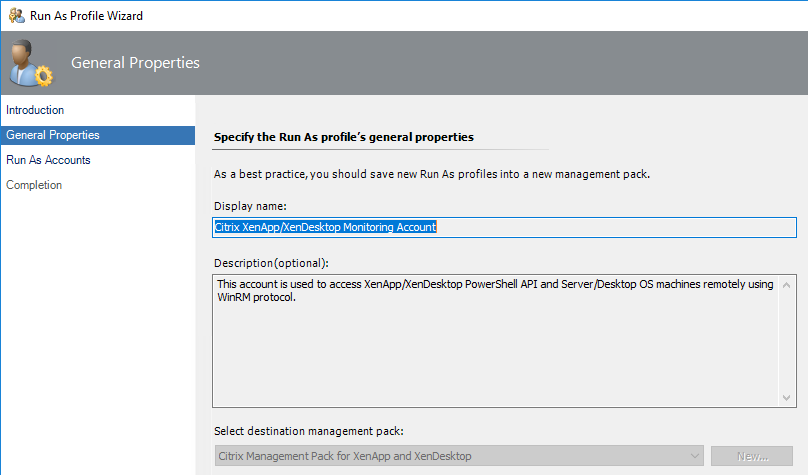Go to the Introduction wizard step

point(35,110)
